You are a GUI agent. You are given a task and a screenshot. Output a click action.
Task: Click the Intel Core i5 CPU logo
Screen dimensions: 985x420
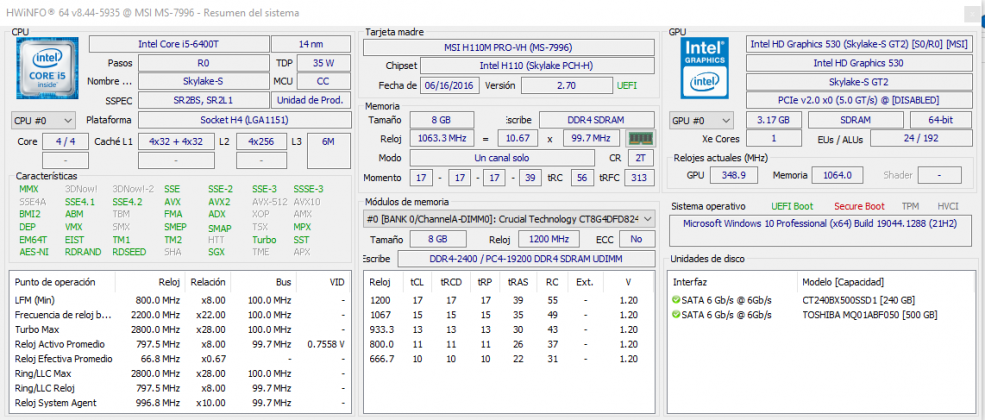point(42,71)
